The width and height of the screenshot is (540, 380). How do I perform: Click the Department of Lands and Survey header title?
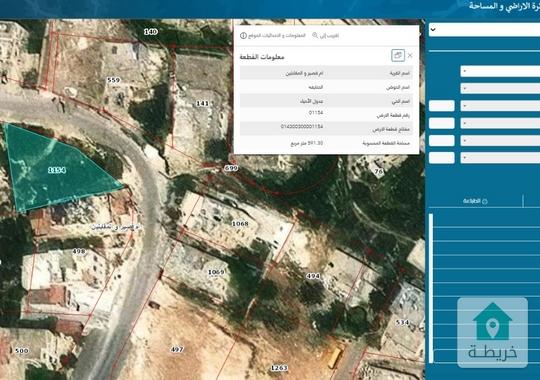504,6
